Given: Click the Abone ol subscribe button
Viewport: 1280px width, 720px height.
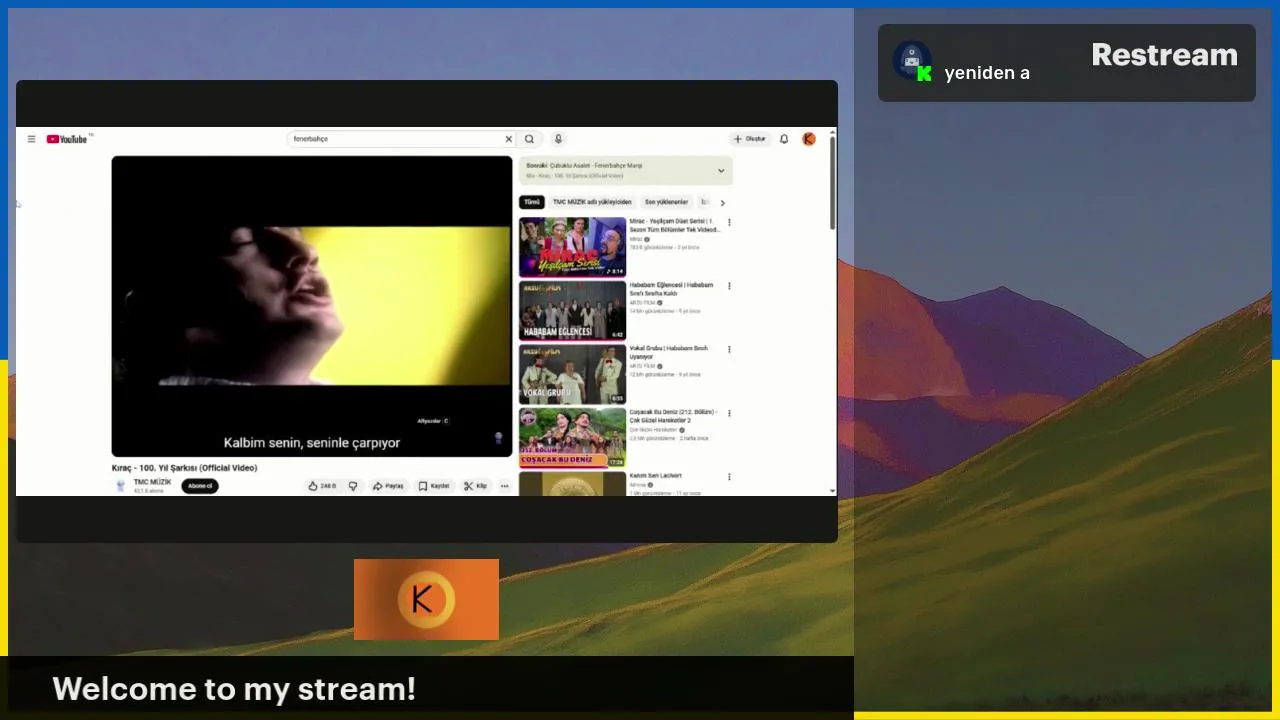Looking at the screenshot, I should pyautogui.click(x=200, y=486).
